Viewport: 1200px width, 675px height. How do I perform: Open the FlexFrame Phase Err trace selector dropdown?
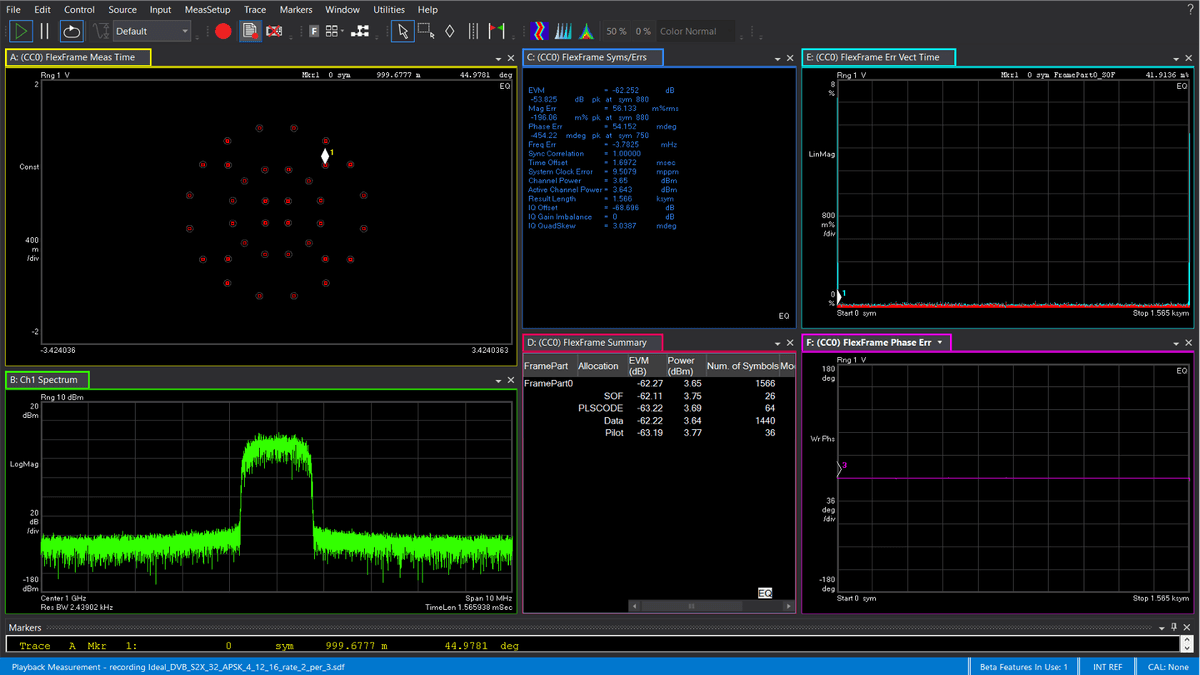[938, 342]
